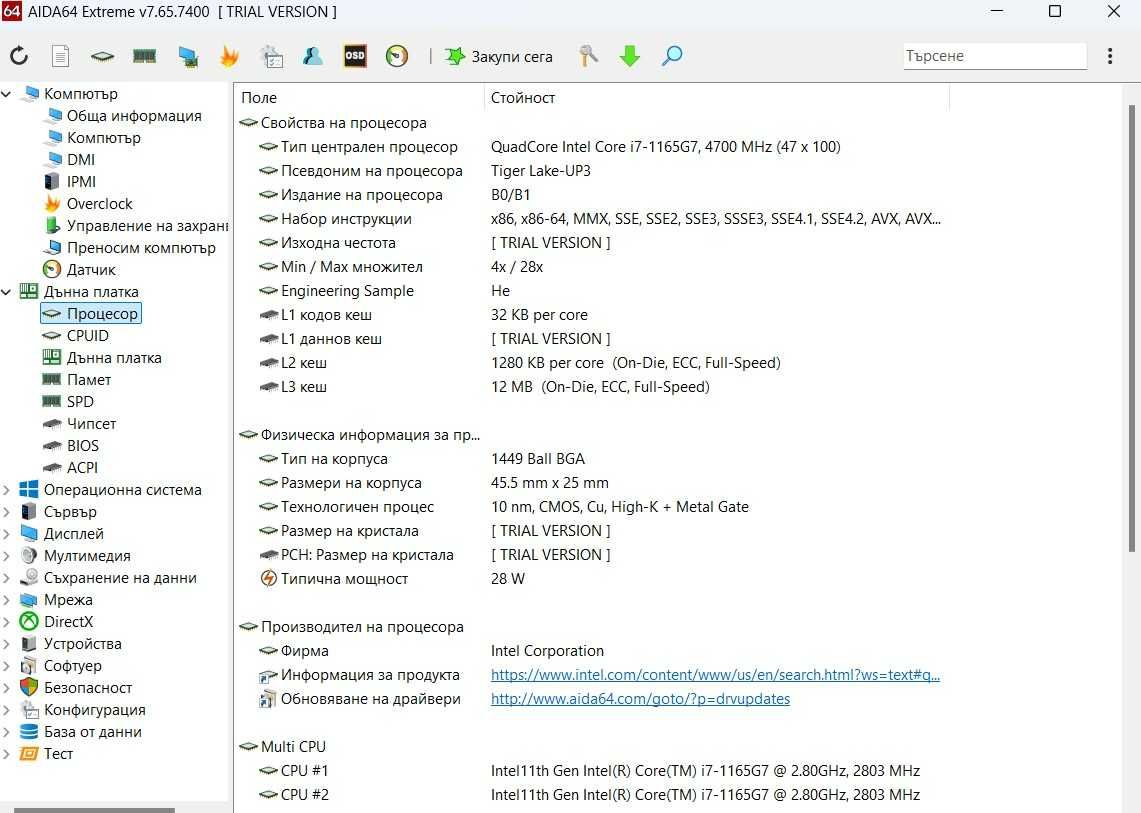Expand the Мултимедия node

click(x=7, y=556)
